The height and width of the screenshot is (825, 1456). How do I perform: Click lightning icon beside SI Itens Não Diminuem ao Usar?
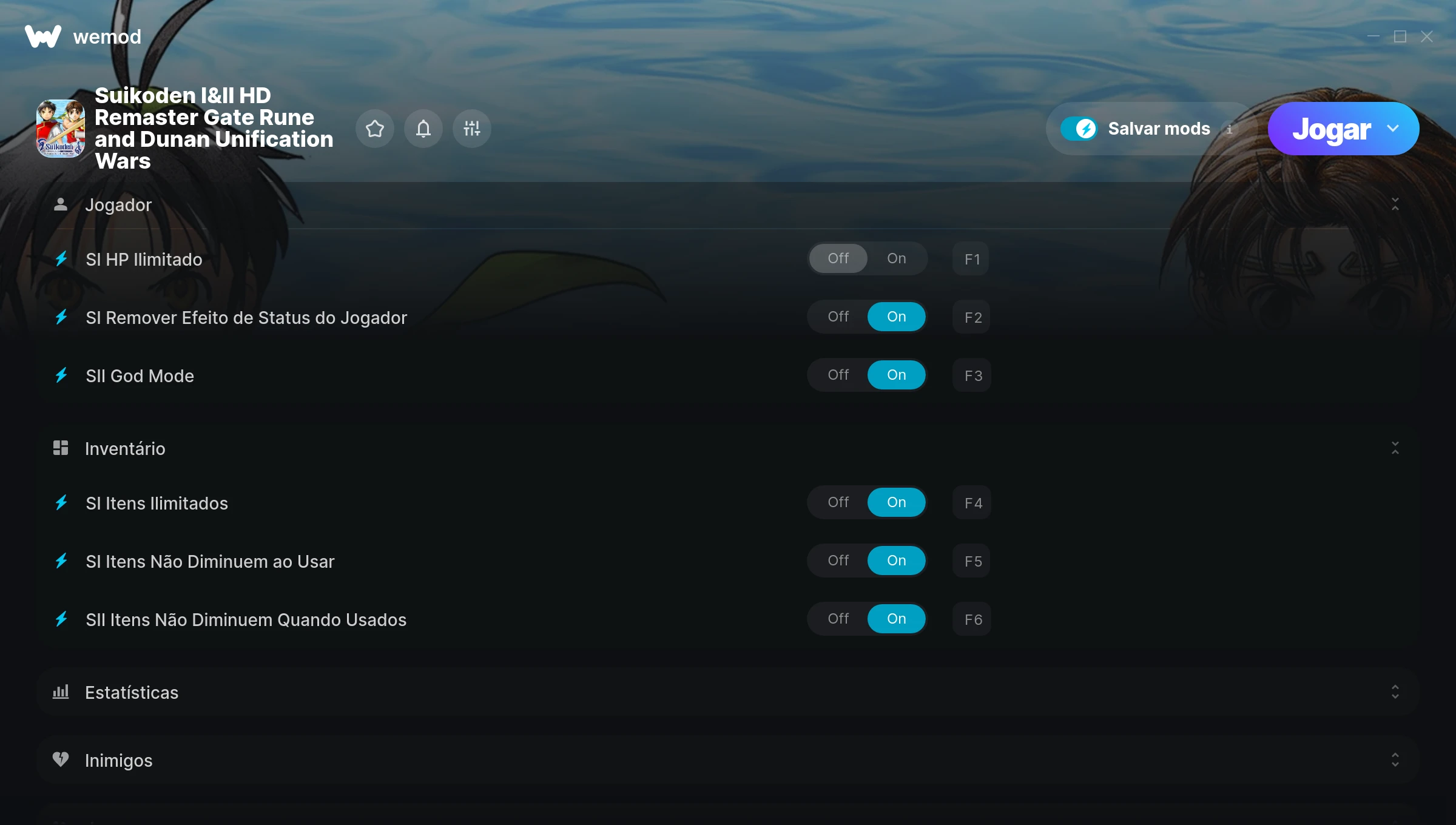[x=61, y=561]
